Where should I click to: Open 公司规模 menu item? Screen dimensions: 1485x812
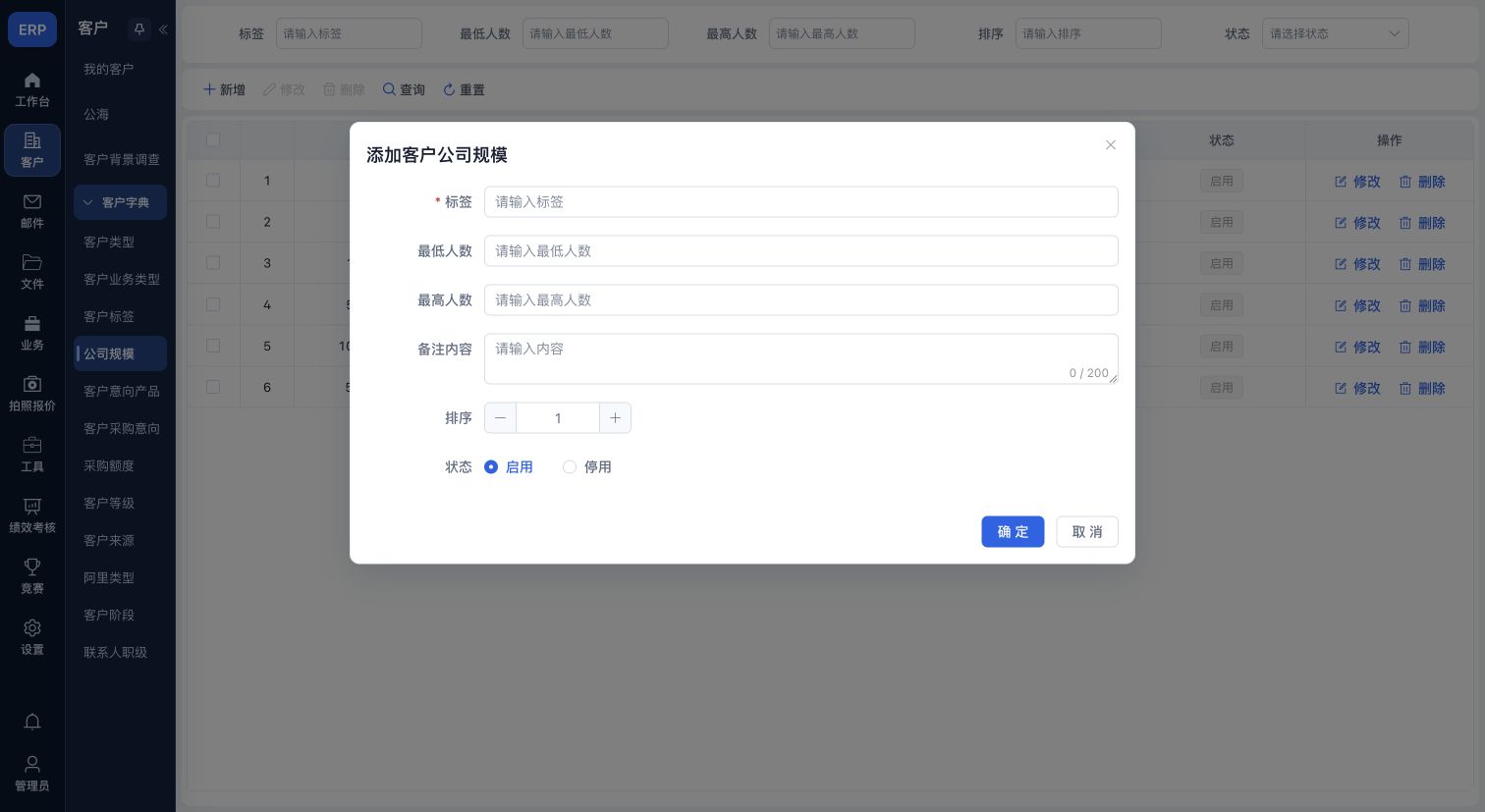120,353
